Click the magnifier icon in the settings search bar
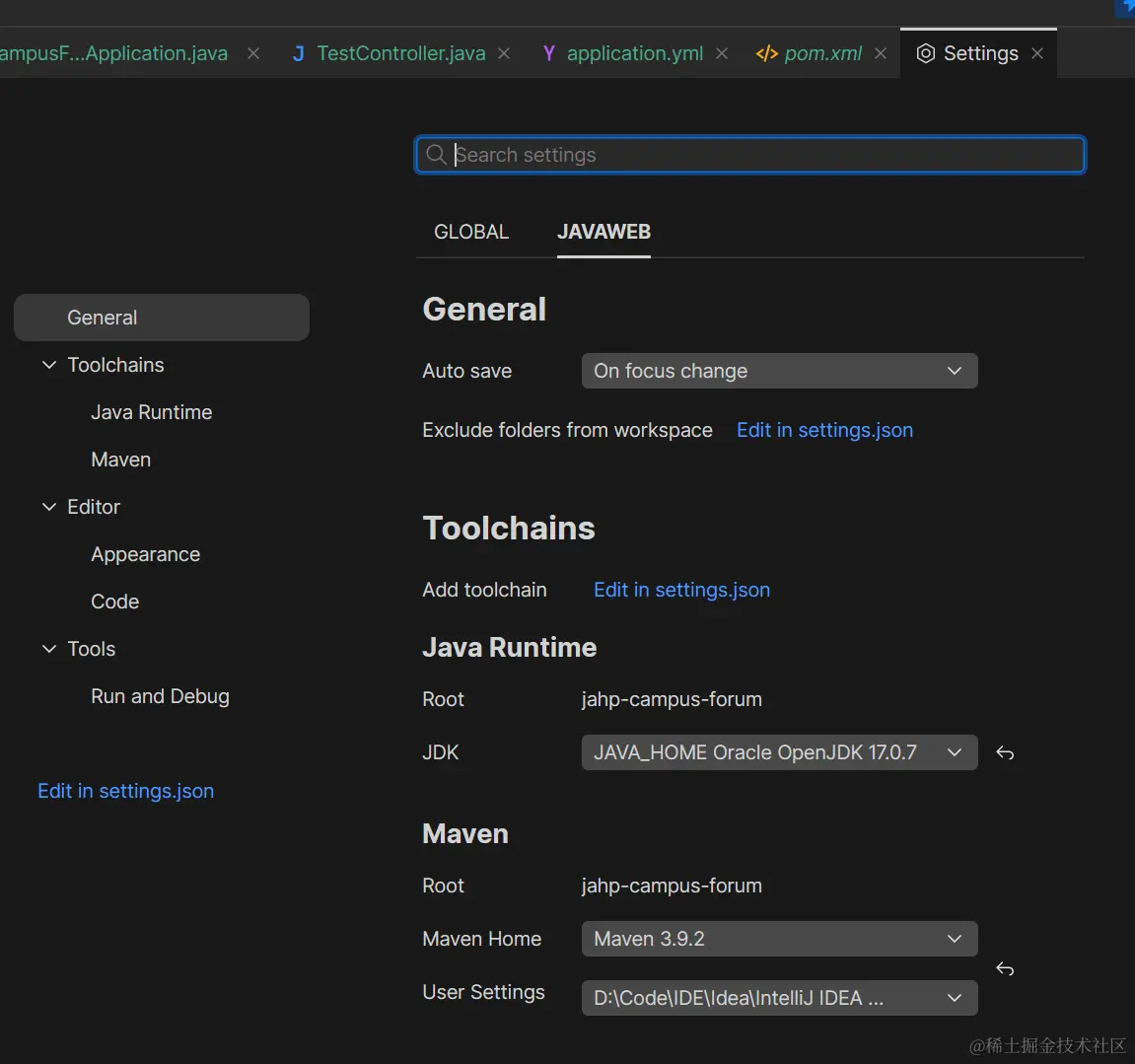Image resolution: width=1135 pixels, height=1064 pixels. (x=435, y=155)
